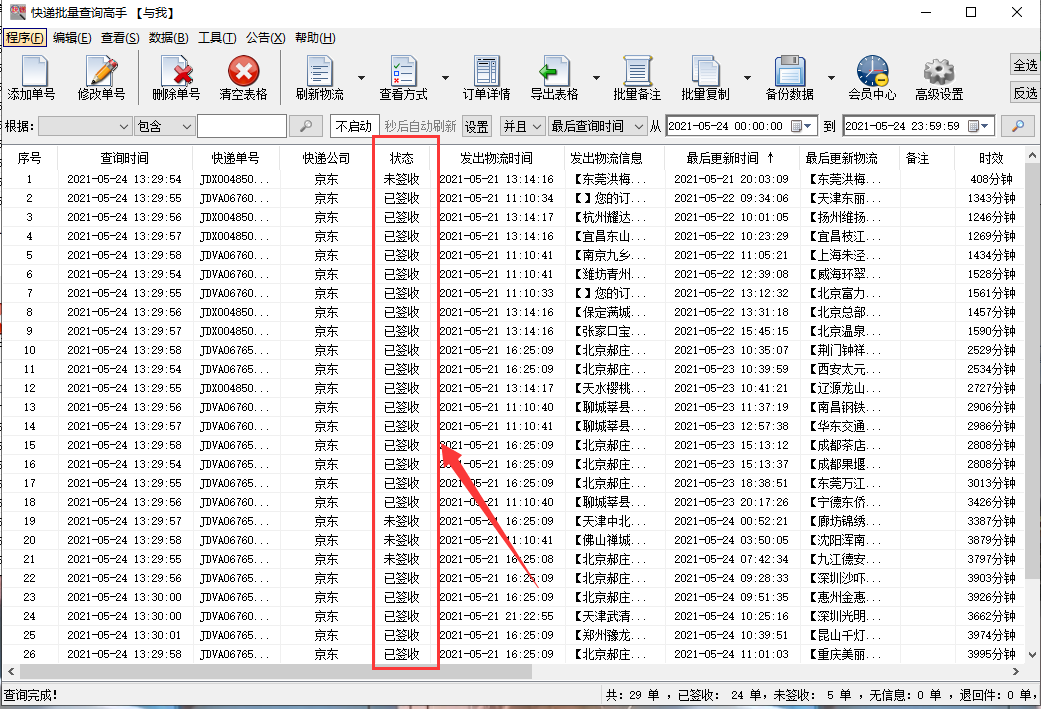Refresh logistics with the 刷新物流 icon
1041x709 pixels.
[321, 78]
